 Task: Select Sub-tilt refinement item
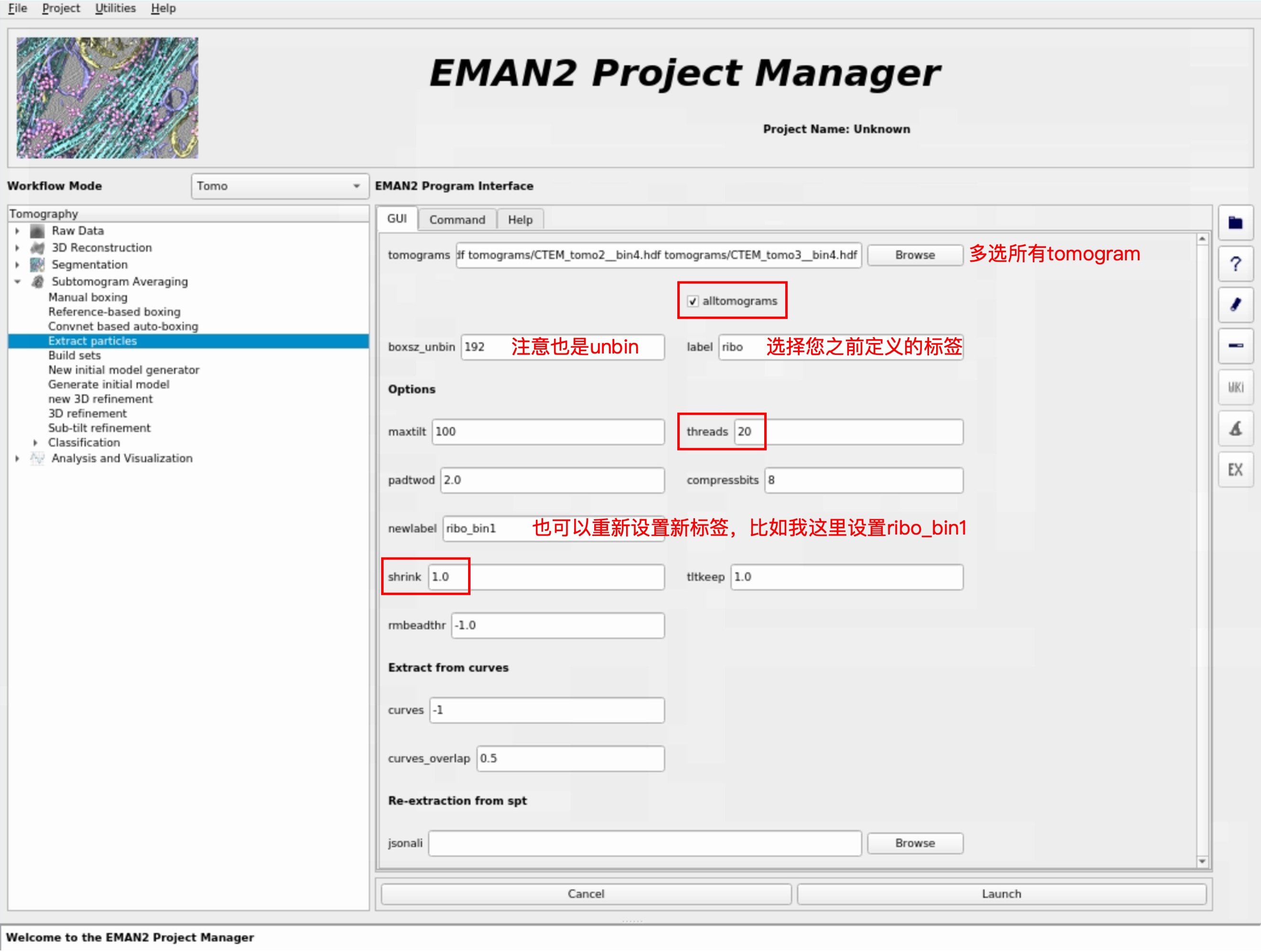(x=99, y=428)
